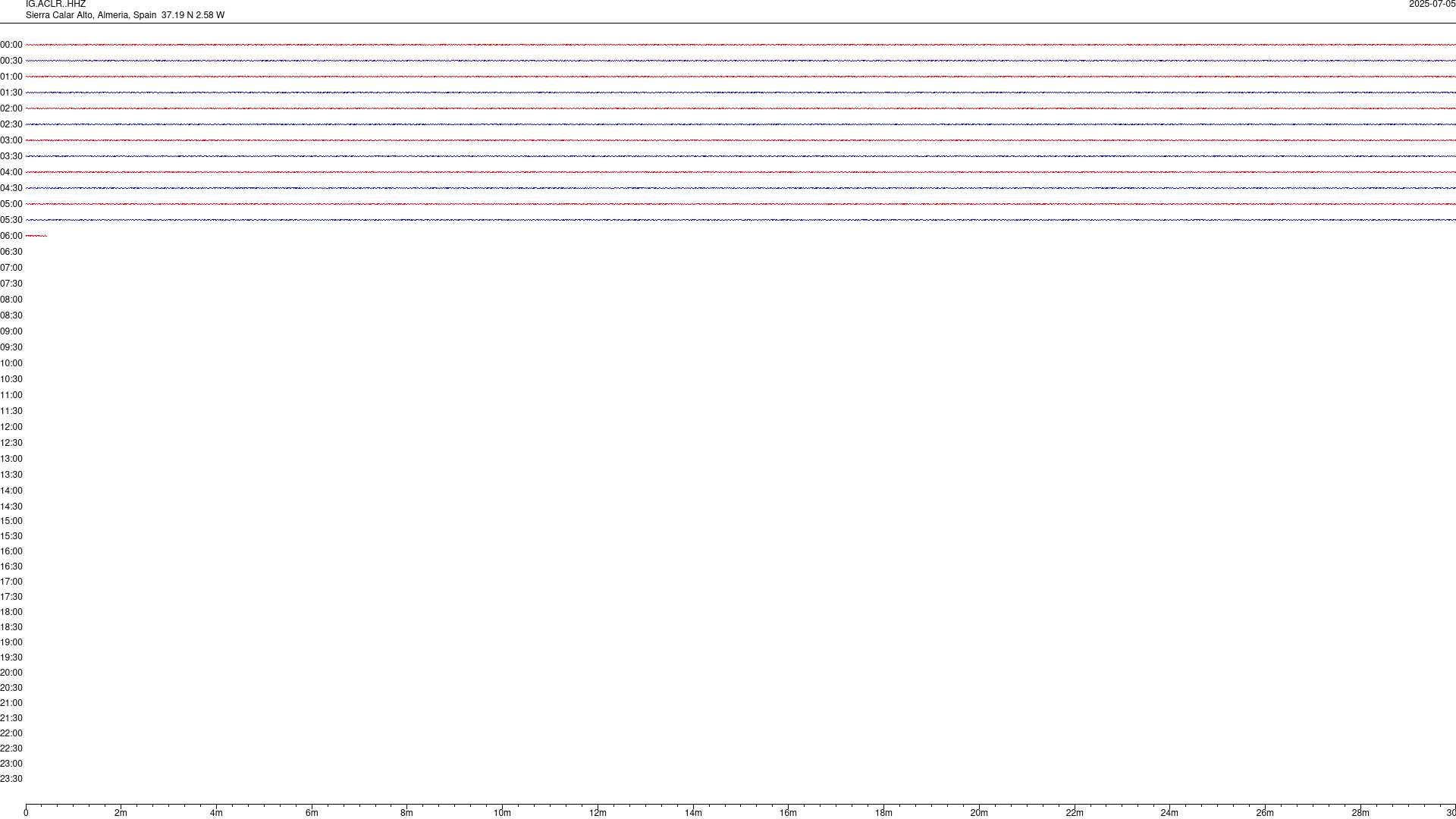Select the 06:00 time row label
The image size is (1456, 819).
[11, 236]
